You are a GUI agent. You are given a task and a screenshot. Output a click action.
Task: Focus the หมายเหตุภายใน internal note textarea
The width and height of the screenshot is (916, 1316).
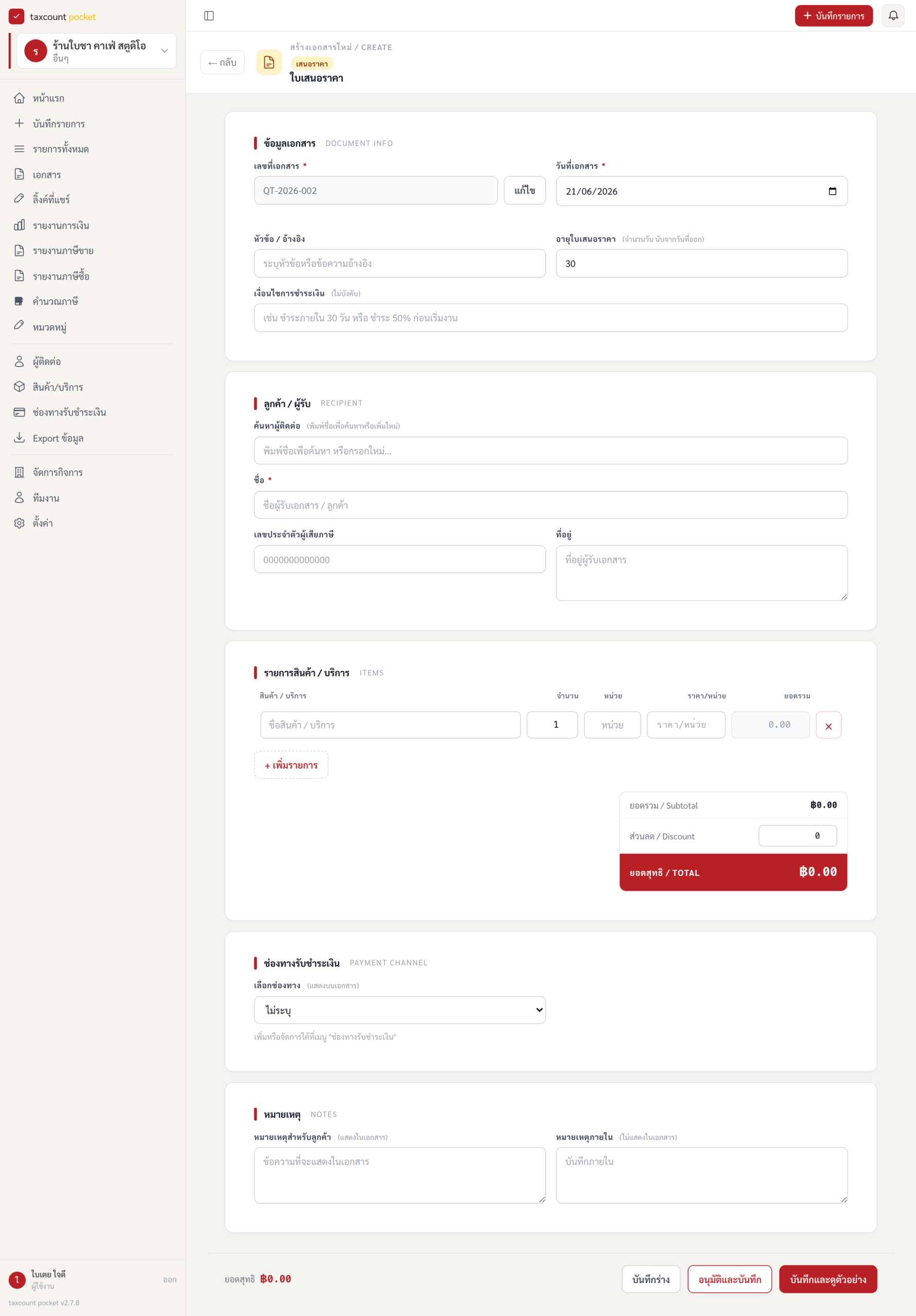tap(702, 1175)
